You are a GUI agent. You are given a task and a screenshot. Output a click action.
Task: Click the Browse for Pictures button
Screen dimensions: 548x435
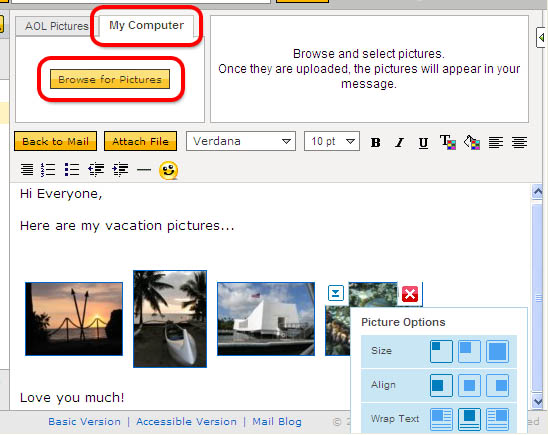[110, 79]
